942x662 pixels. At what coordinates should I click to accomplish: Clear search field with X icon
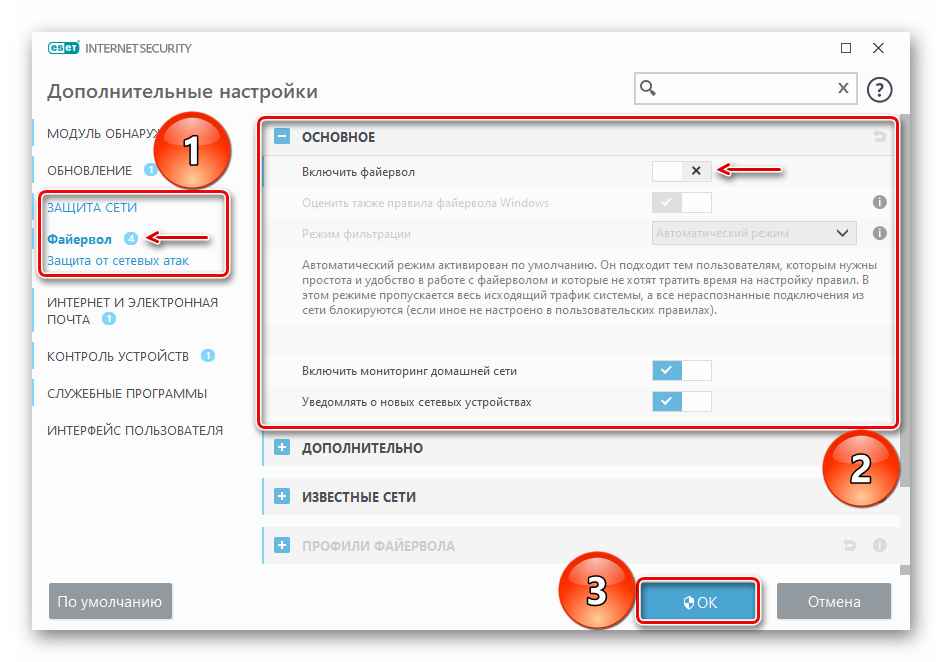[x=843, y=88]
